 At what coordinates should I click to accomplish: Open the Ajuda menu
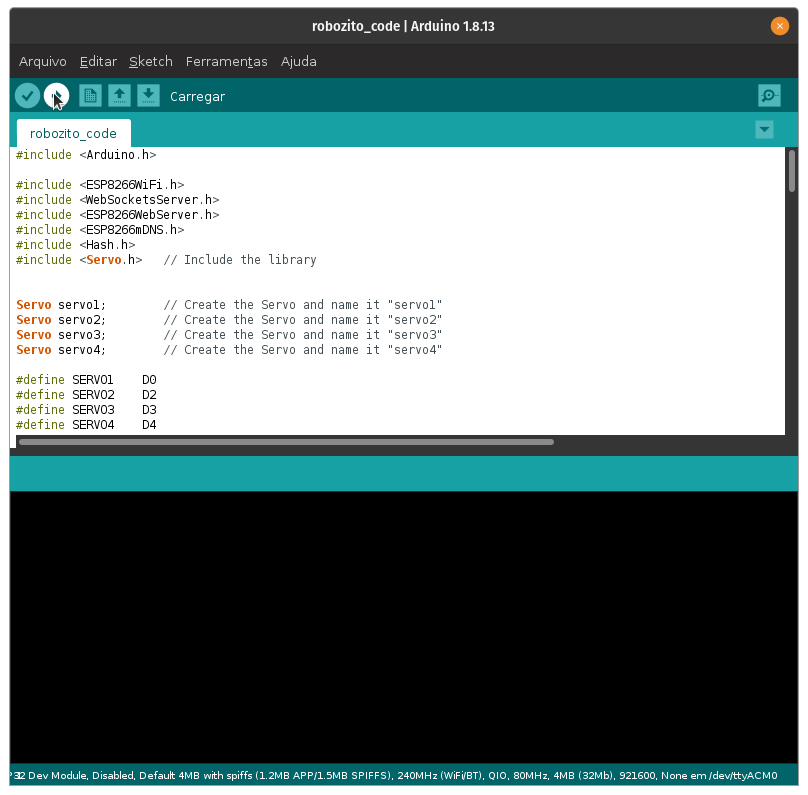pos(298,61)
